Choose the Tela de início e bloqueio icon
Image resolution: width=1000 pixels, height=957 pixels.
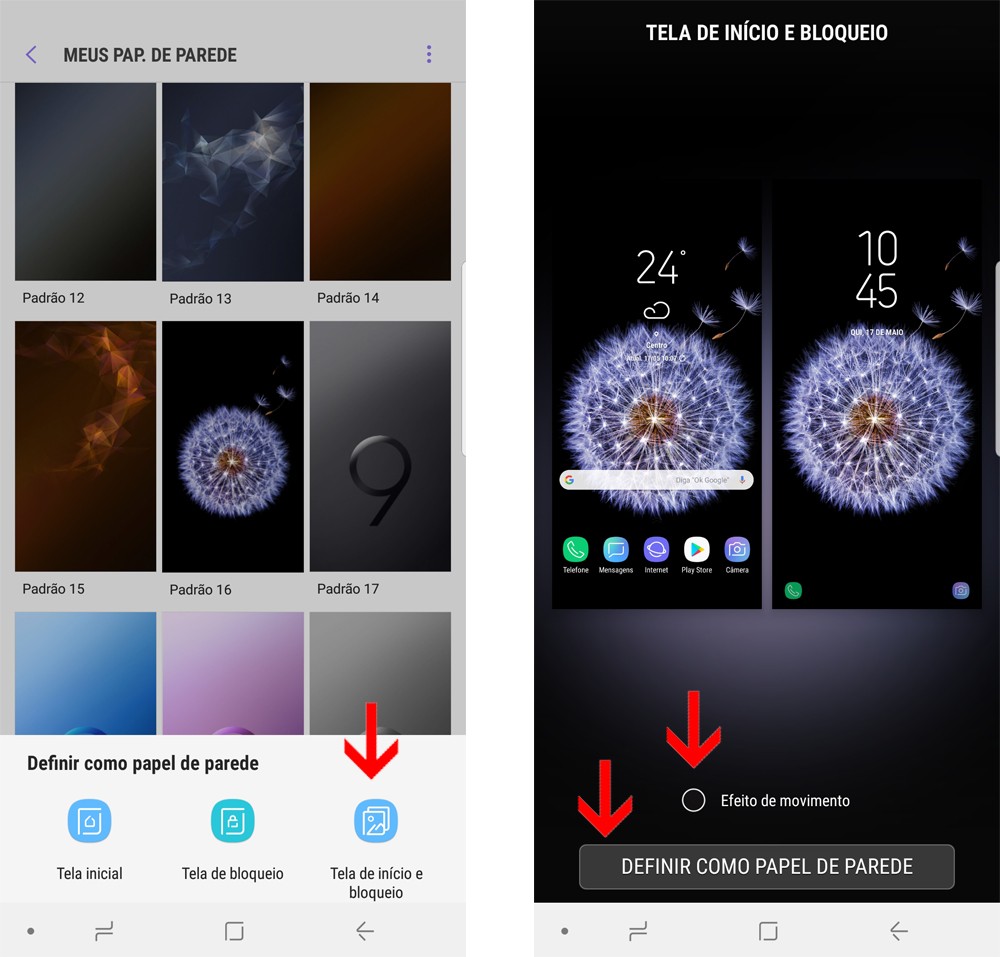tap(376, 821)
